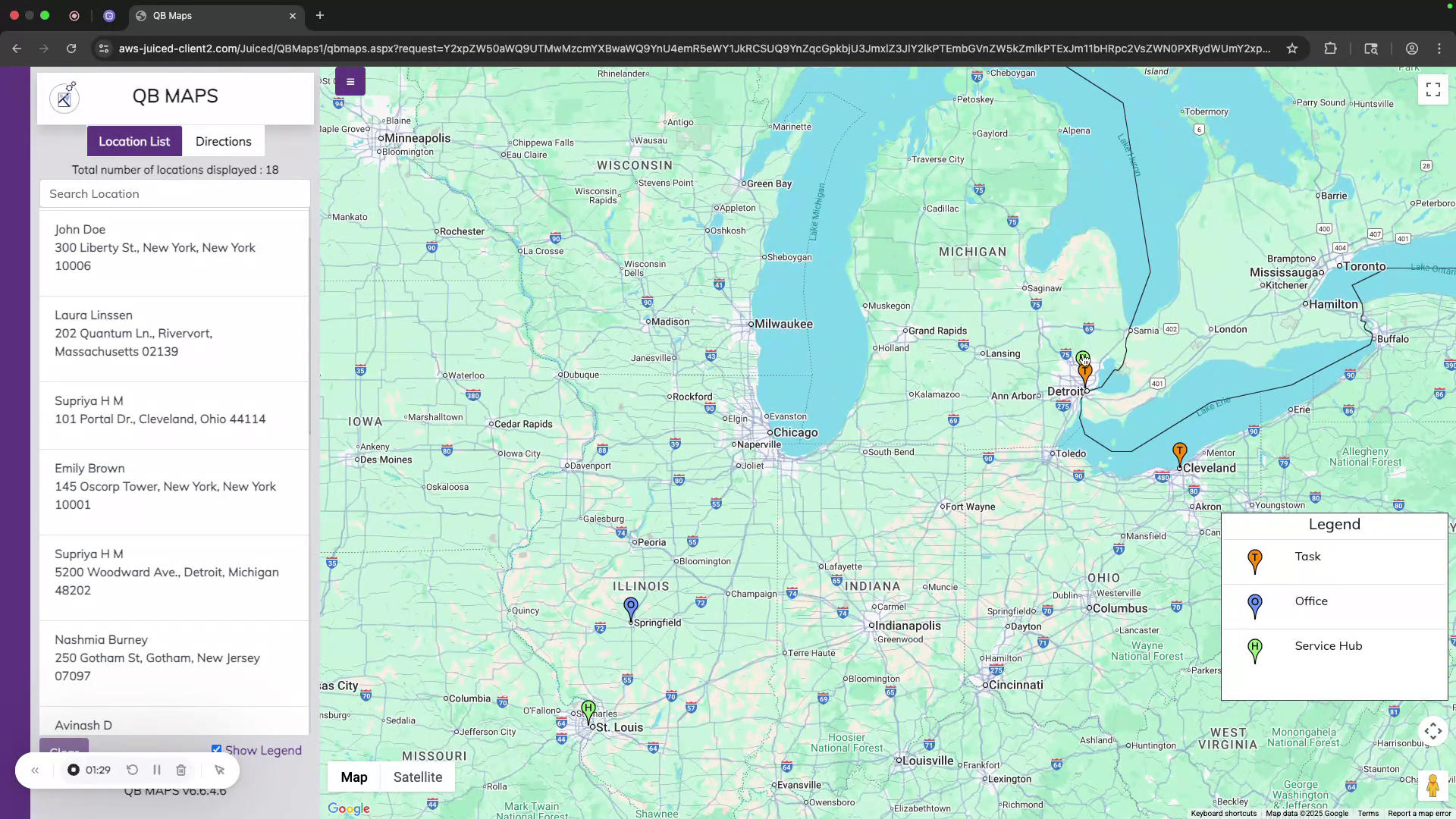Image resolution: width=1456 pixels, height=819 pixels.
Task: Click the fullscreen icon top-right of map
Action: [1432, 89]
